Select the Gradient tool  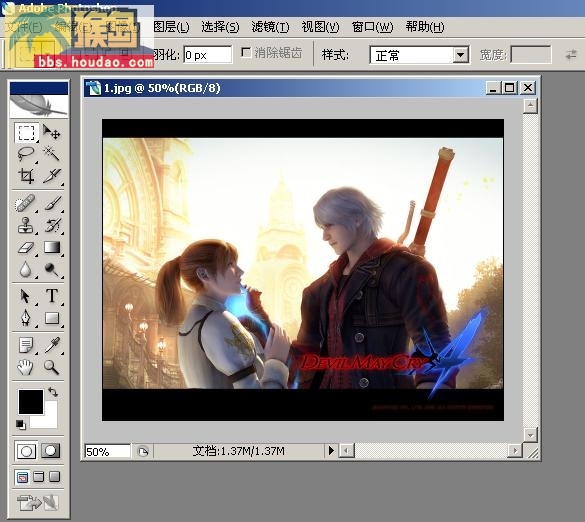(51, 247)
